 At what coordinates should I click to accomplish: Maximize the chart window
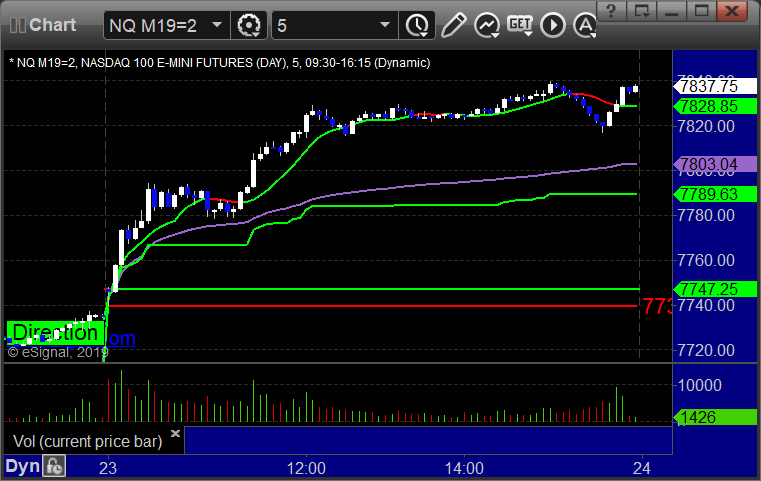(x=701, y=11)
